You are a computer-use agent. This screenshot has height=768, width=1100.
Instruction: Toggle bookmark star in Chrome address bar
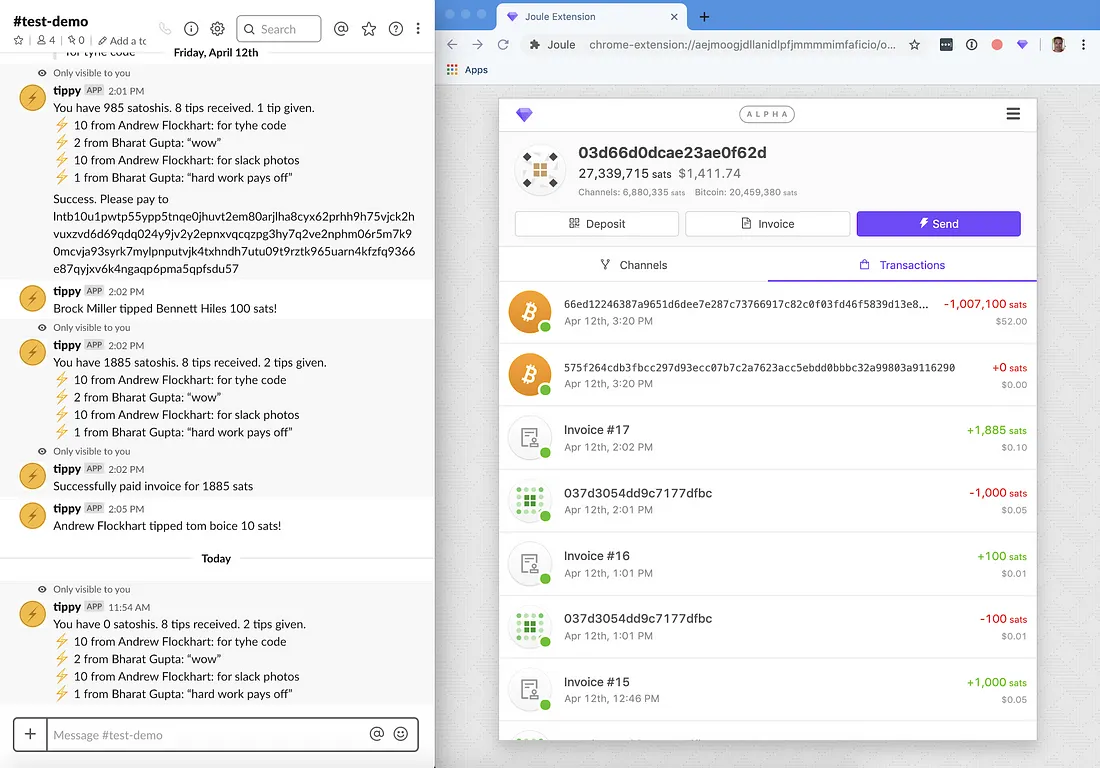(x=914, y=45)
